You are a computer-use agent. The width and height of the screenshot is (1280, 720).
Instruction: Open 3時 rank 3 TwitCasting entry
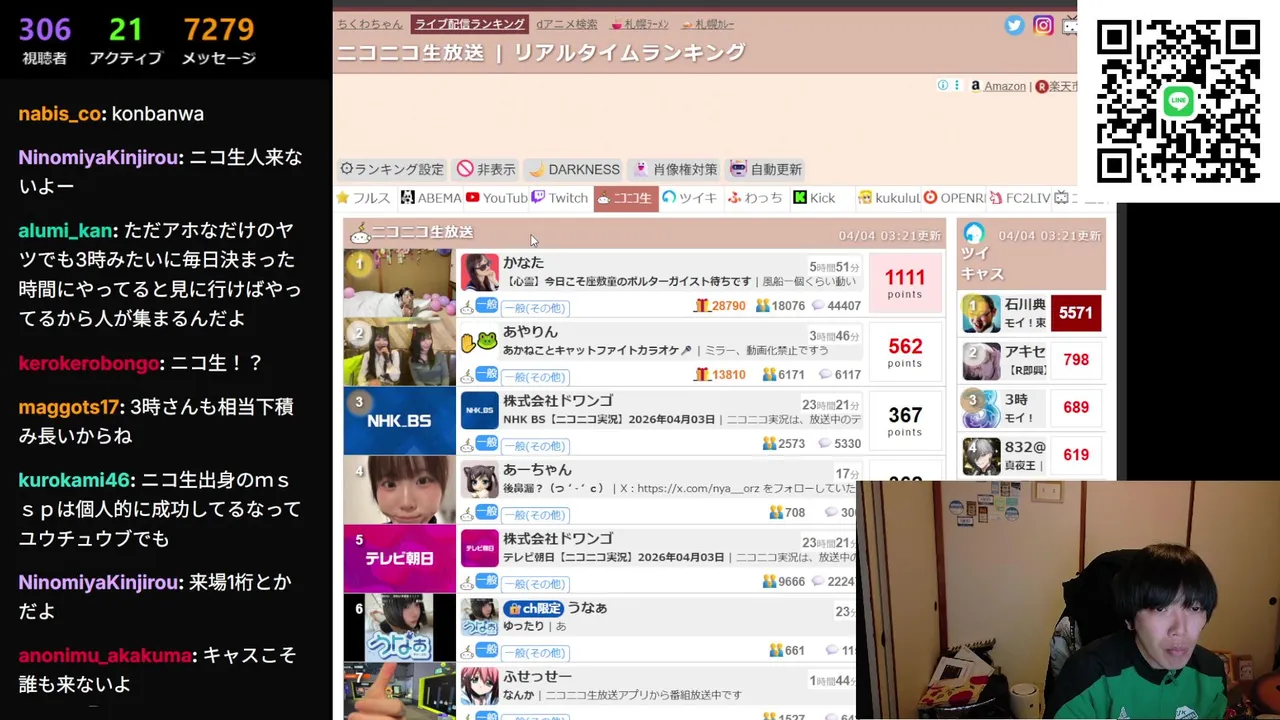coord(1032,408)
